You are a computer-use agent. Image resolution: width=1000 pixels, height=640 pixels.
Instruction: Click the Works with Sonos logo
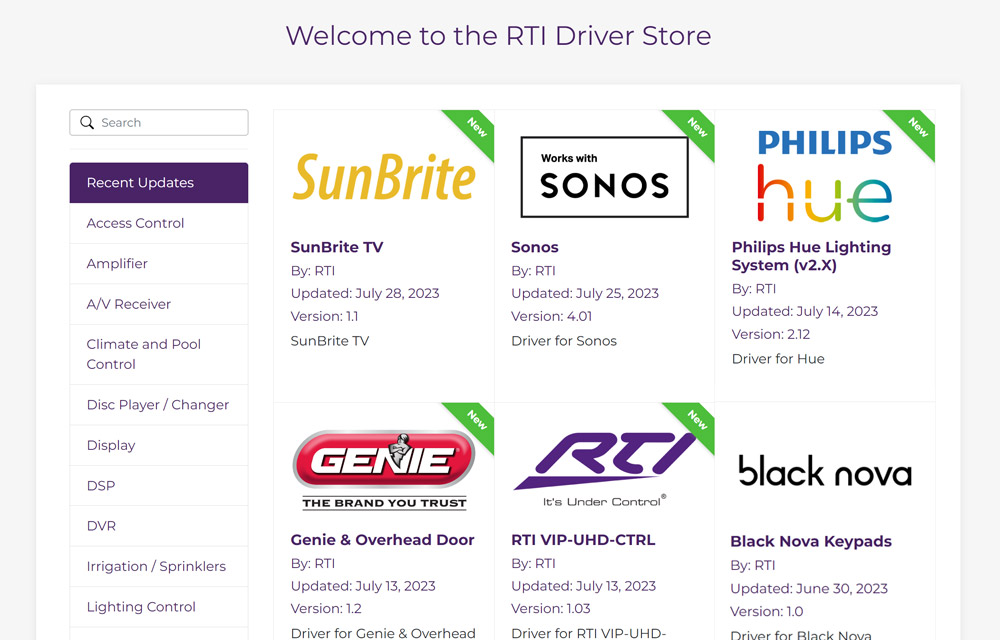605,177
